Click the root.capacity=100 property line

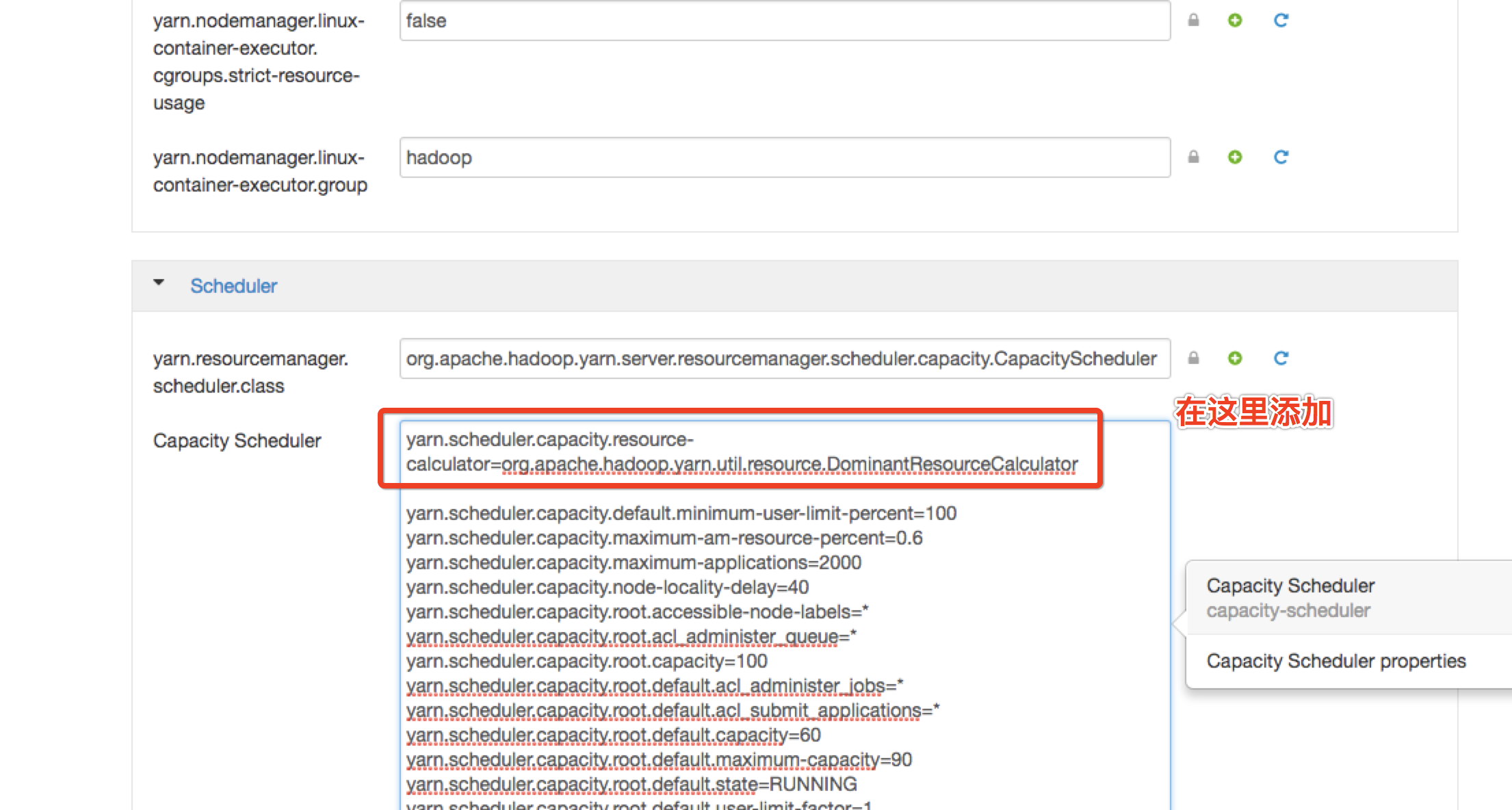tap(586, 660)
